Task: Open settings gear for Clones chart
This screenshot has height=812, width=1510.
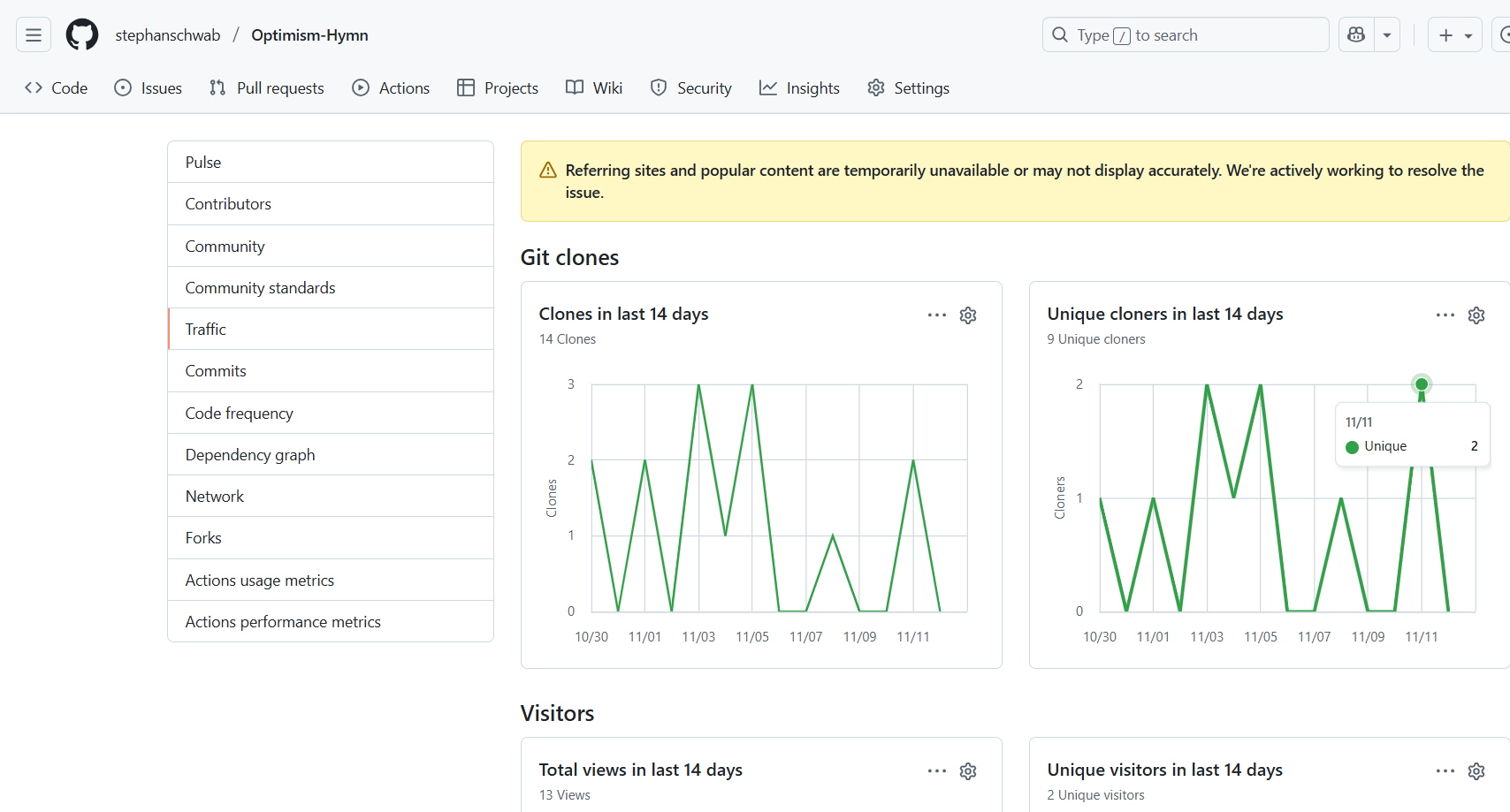Action: [968, 315]
